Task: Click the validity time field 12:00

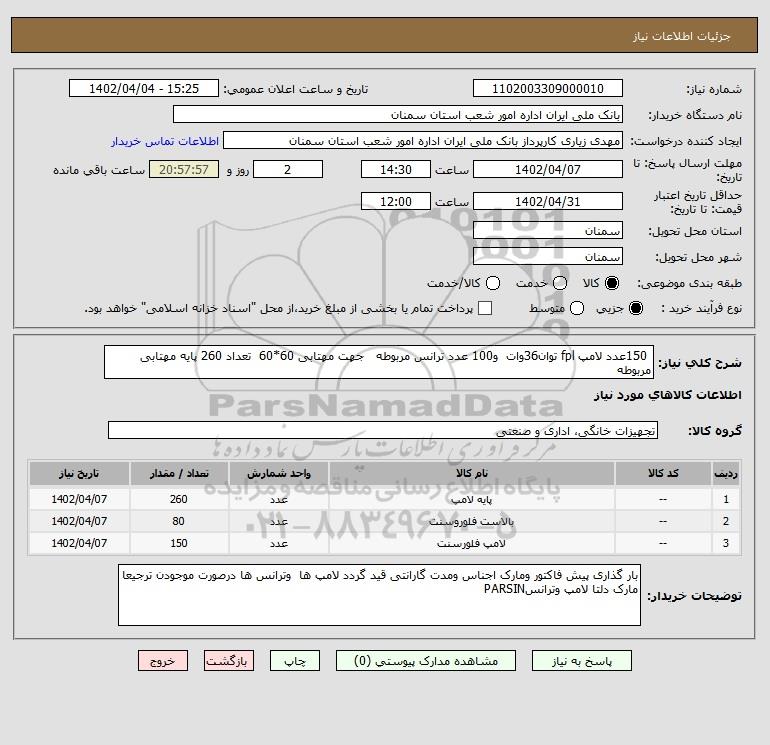Action: point(396,201)
